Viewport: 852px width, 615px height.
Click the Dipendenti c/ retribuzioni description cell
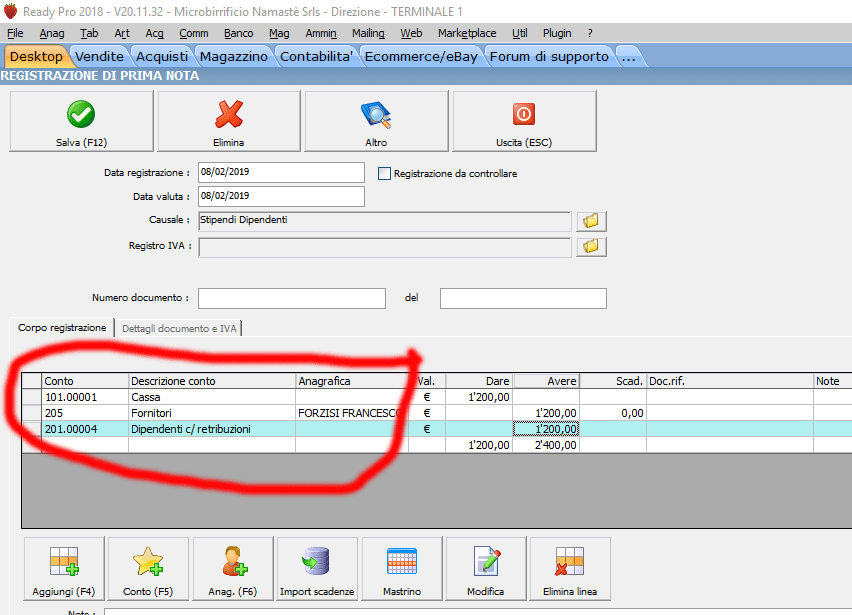point(212,429)
